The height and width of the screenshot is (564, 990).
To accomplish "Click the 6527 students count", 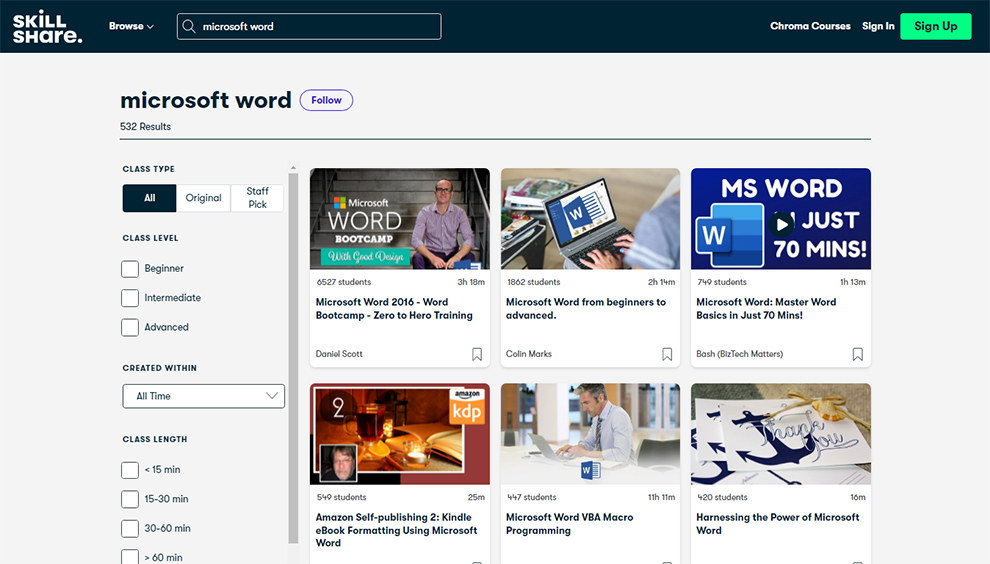I will click(x=344, y=282).
